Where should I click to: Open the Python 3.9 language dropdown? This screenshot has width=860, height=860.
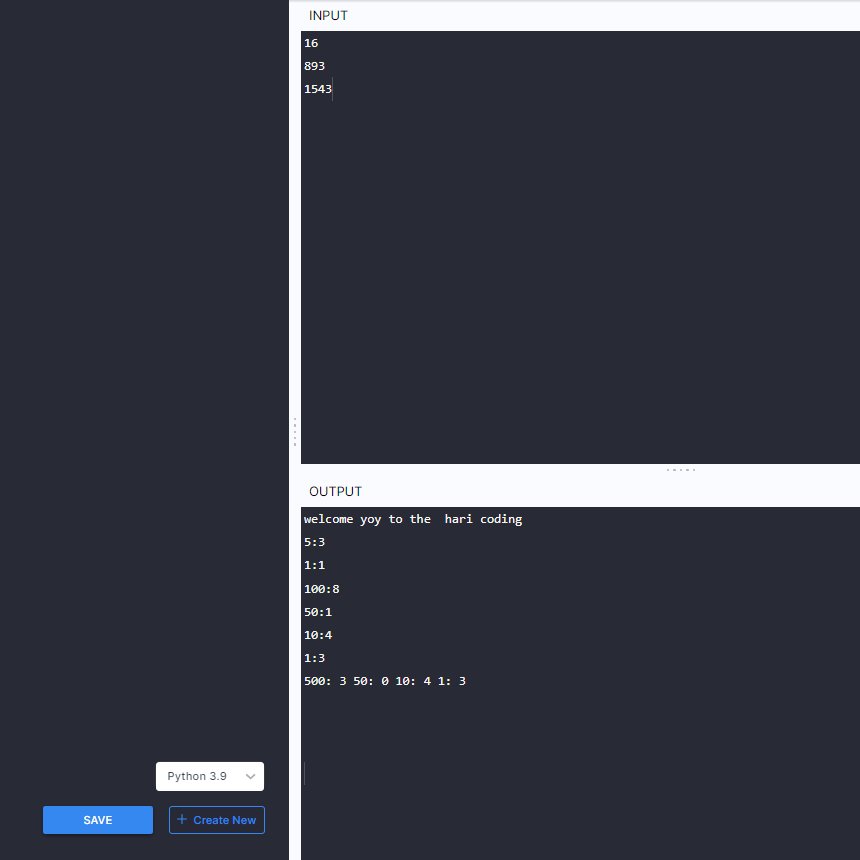tap(210, 776)
